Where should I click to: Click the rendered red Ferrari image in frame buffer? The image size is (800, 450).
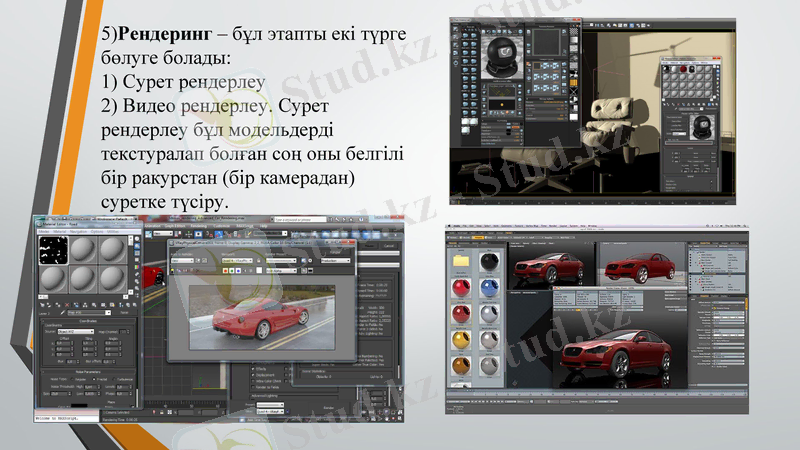pos(262,317)
